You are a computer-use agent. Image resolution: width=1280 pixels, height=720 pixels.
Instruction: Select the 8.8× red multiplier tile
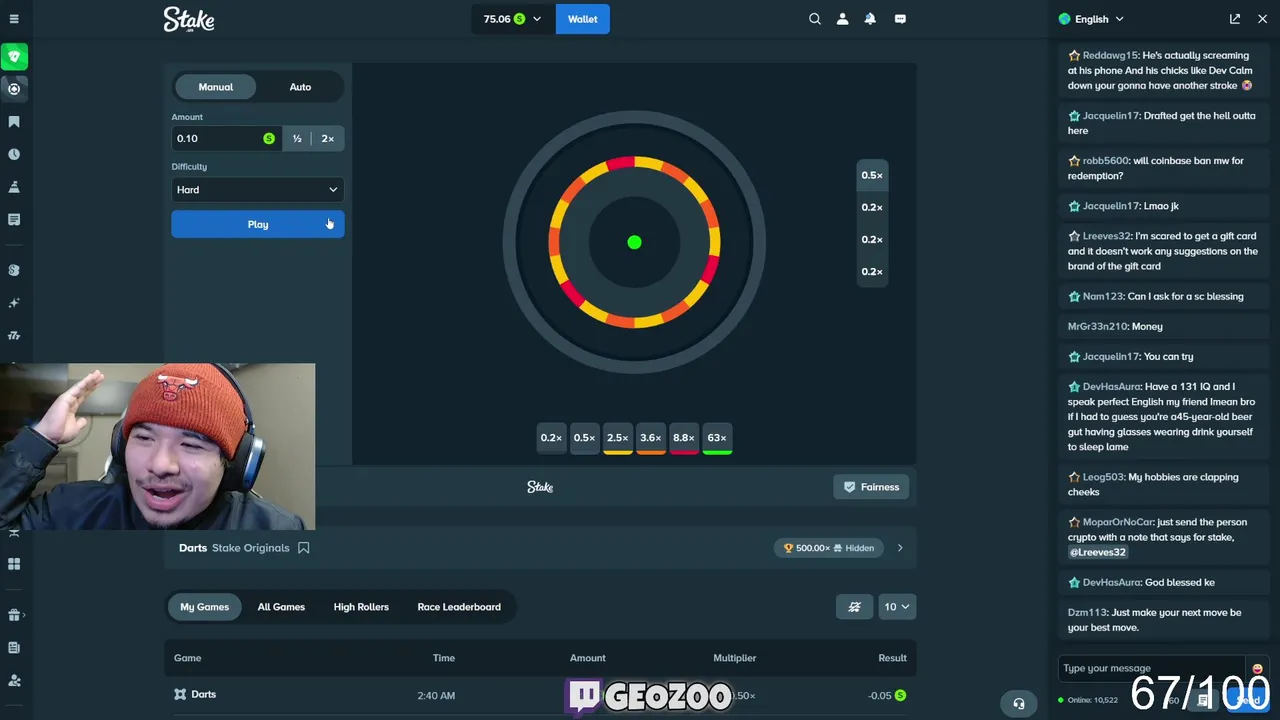click(x=684, y=438)
